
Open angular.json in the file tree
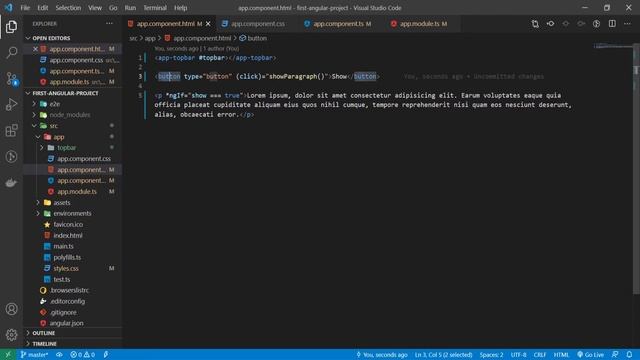66,323
